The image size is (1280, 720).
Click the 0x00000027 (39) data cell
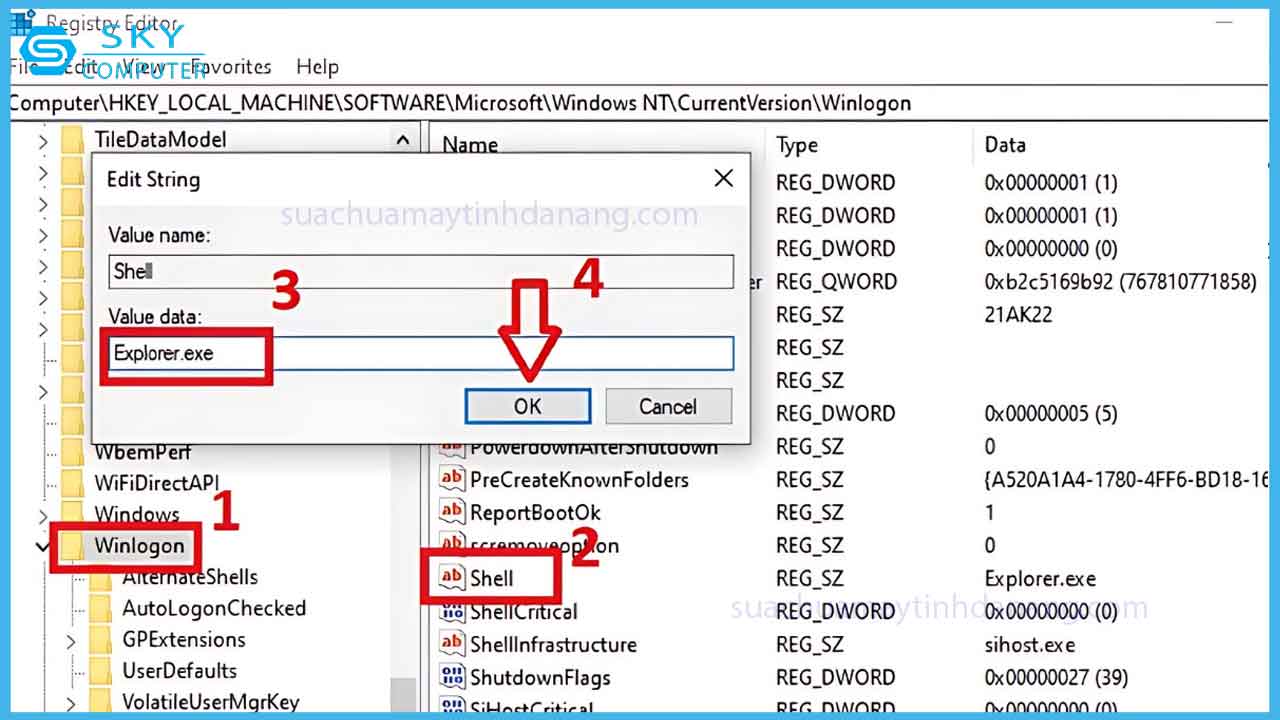[x=1056, y=678]
